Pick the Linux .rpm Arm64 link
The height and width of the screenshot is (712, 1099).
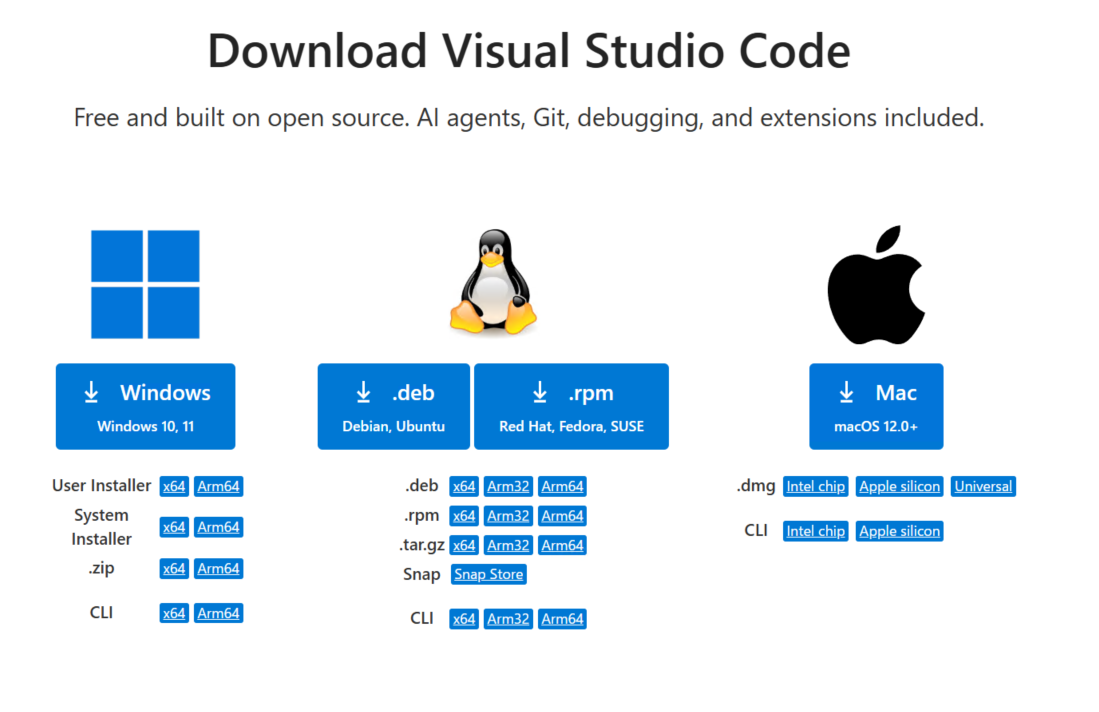pyautogui.click(x=562, y=516)
